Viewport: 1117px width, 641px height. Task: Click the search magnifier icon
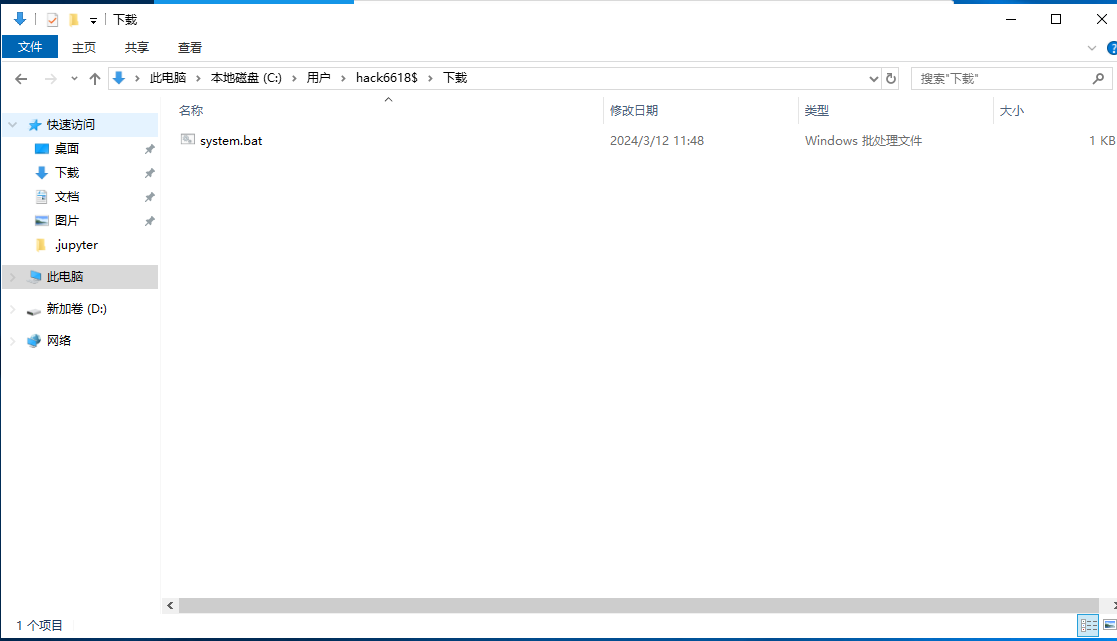[x=1098, y=78]
